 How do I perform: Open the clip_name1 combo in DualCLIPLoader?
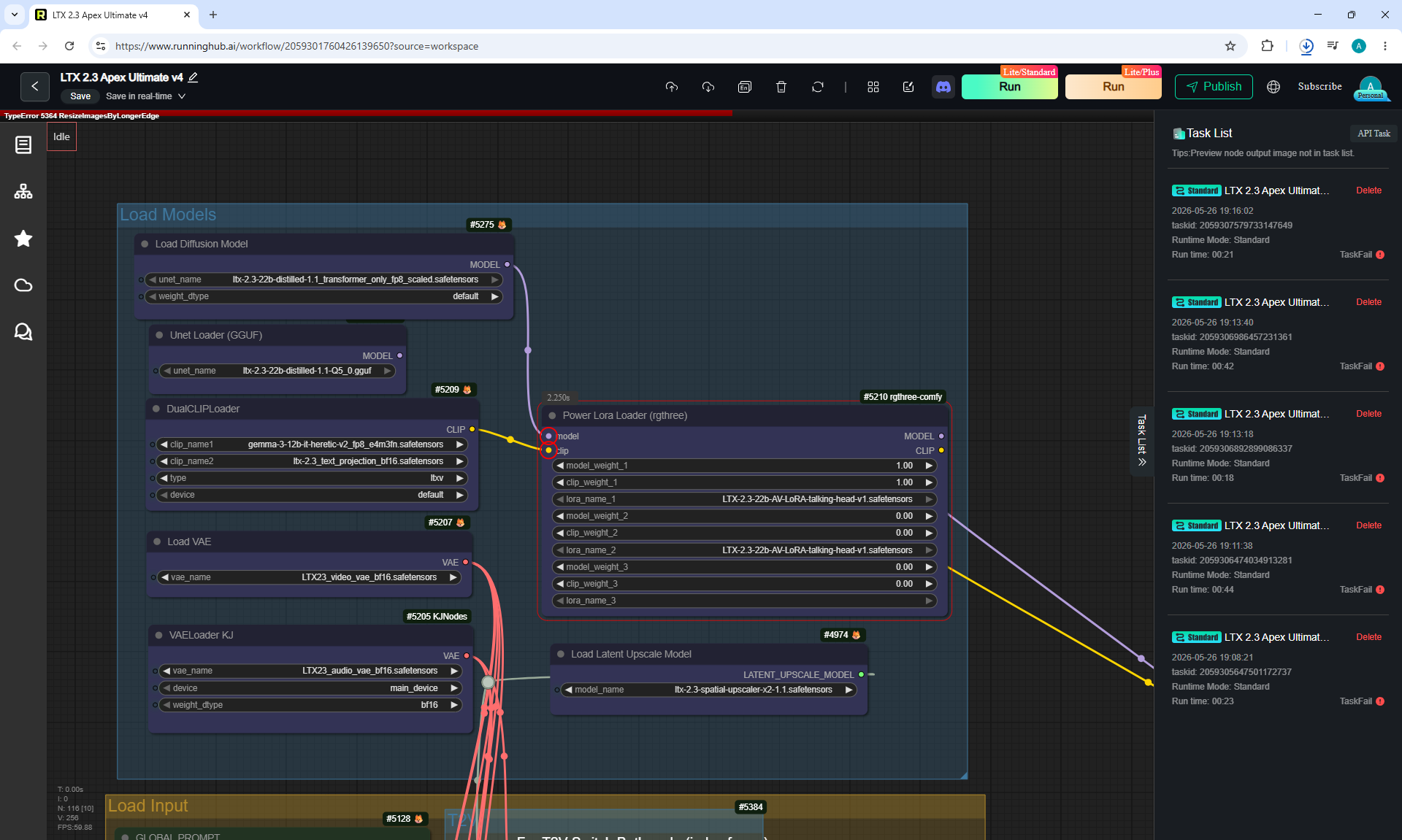[312, 444]
